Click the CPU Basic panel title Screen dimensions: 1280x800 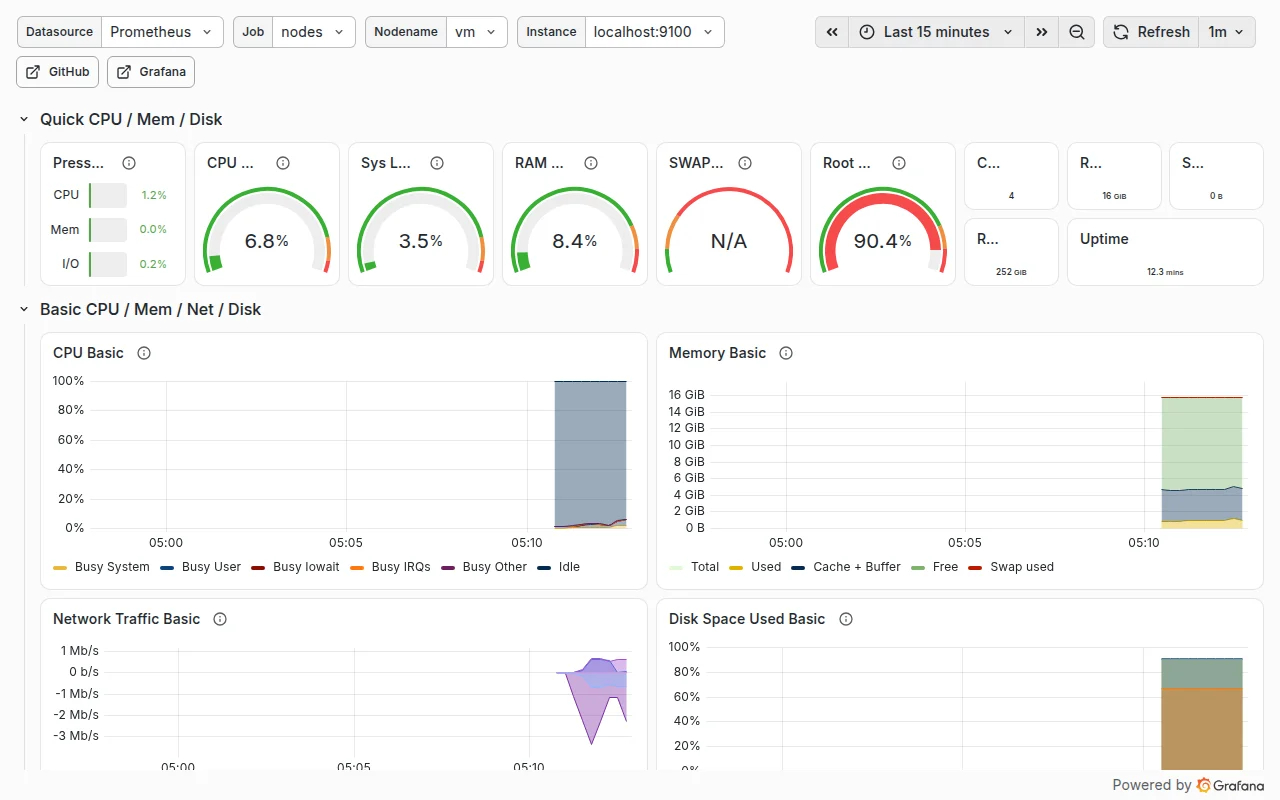[x=88, y=353]
